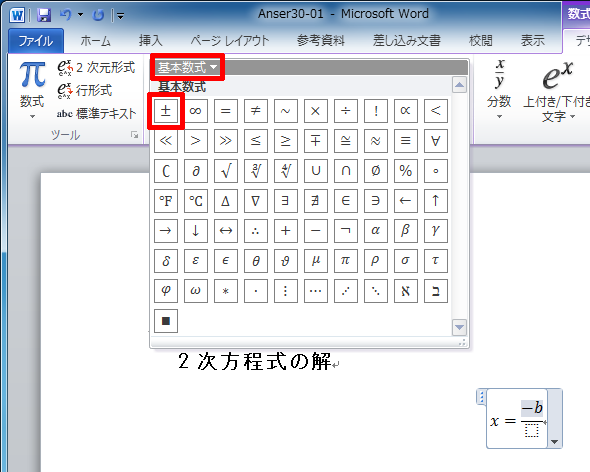Screen dimensions: 590x472
Task: Toggle 2次元形式 equation format
Action: click(x=96, y=67)
